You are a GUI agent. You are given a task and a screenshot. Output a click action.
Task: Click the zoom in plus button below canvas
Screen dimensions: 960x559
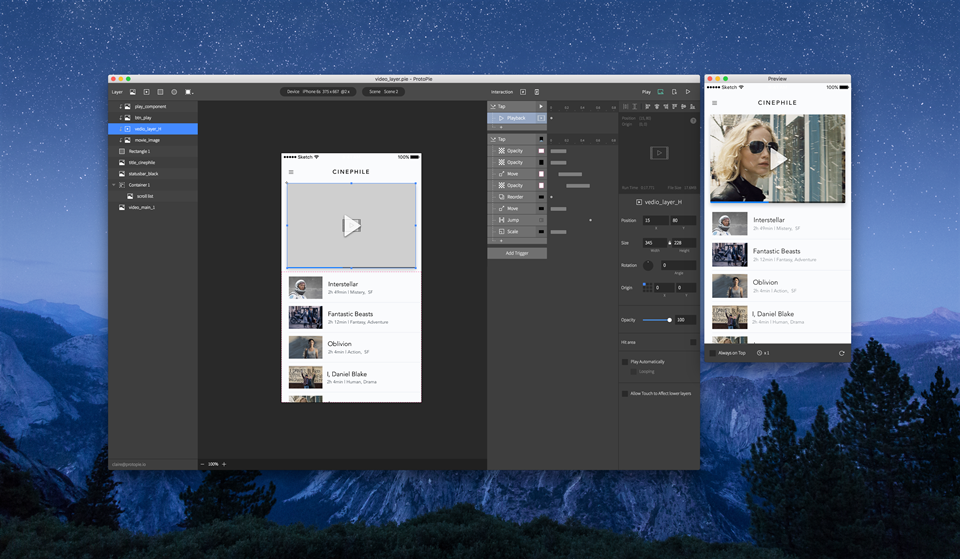[x=224, y=464]
